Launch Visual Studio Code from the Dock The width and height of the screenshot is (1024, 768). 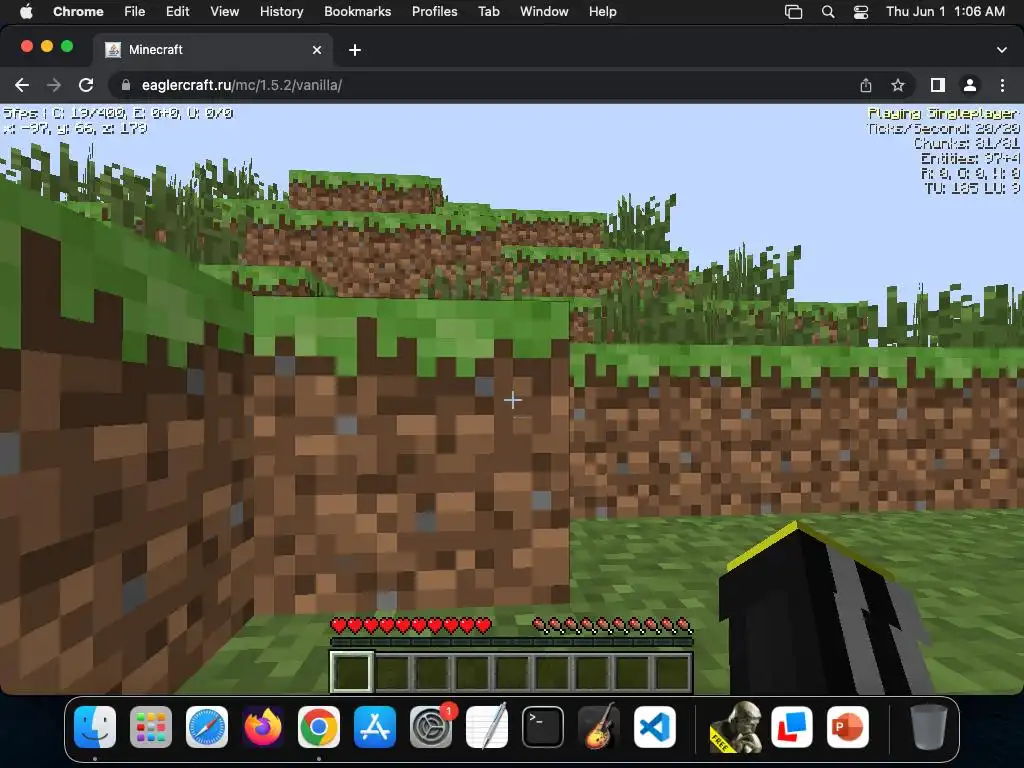[655, 727]
